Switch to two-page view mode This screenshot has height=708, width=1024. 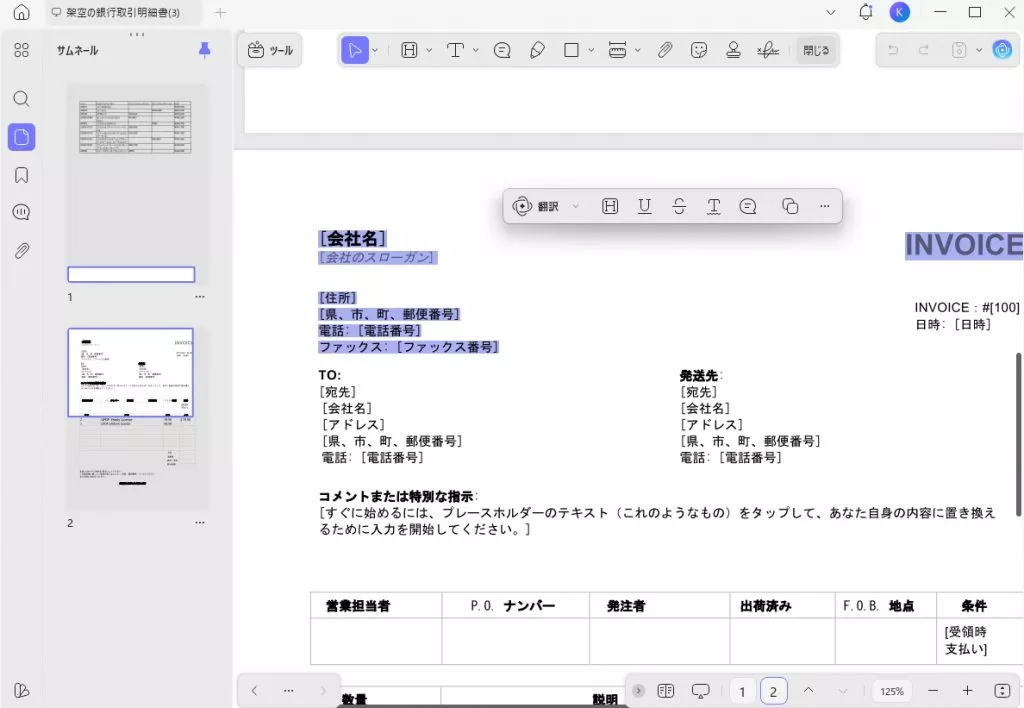point(666,690)
